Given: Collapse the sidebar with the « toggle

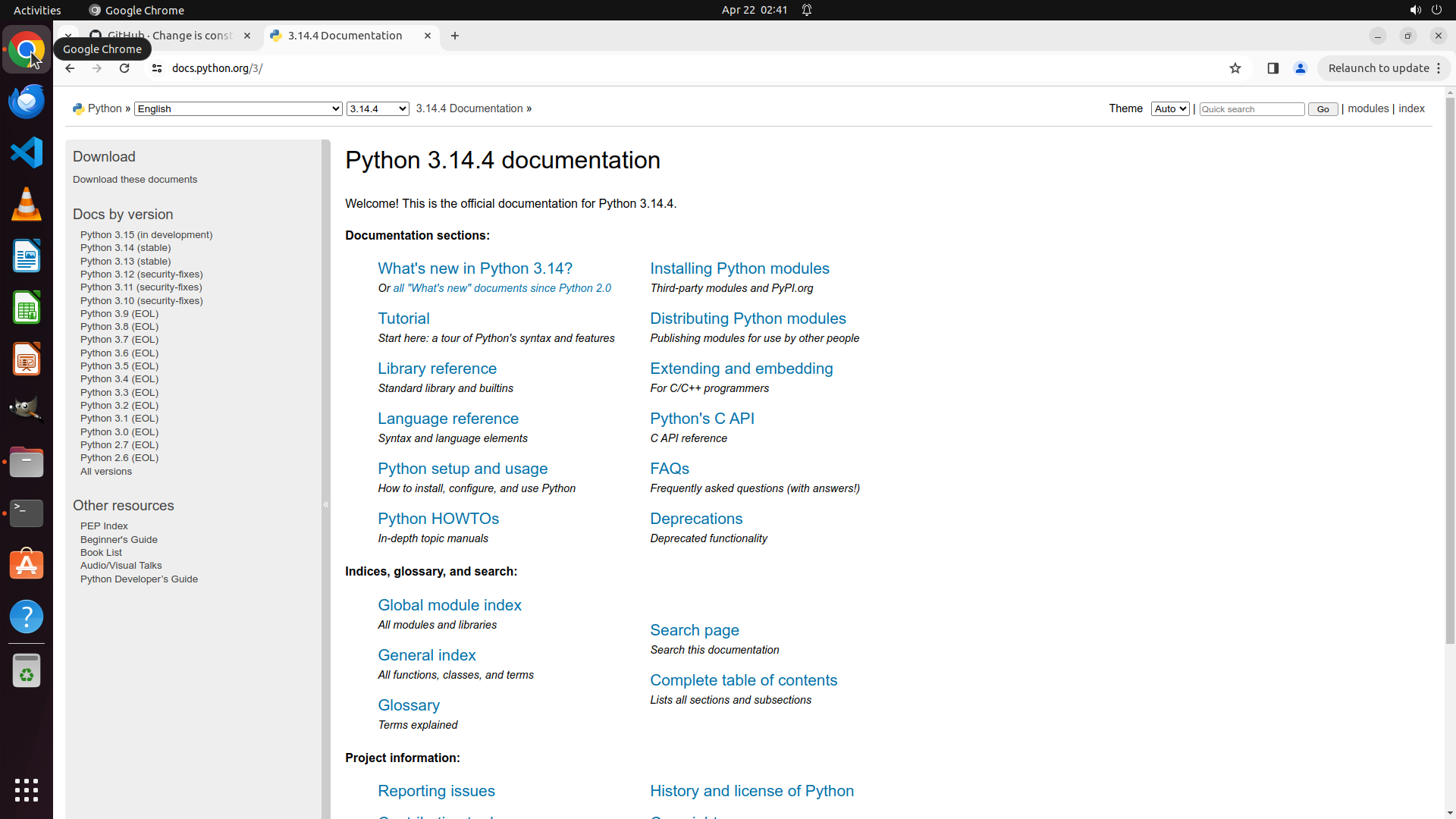Looking at the screenshot, I should 326,504.
